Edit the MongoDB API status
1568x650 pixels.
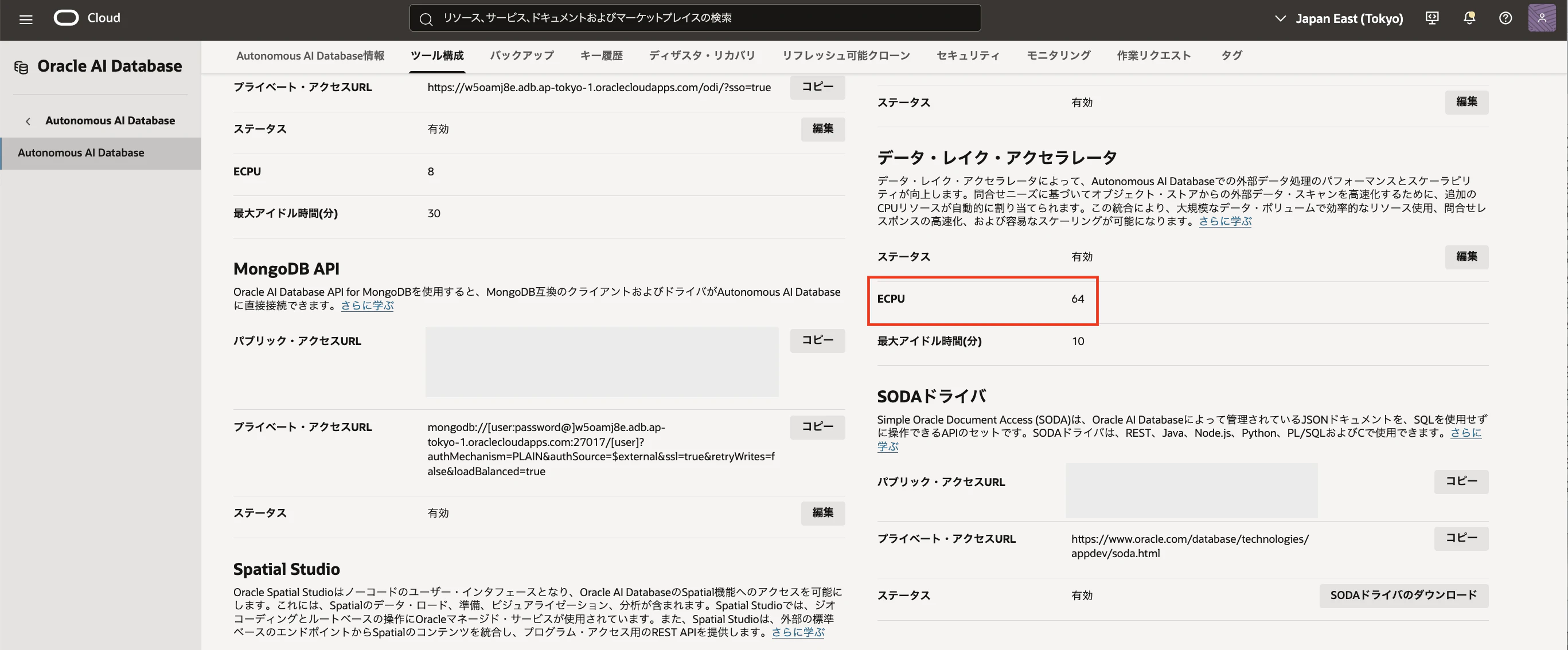point(822,513)
